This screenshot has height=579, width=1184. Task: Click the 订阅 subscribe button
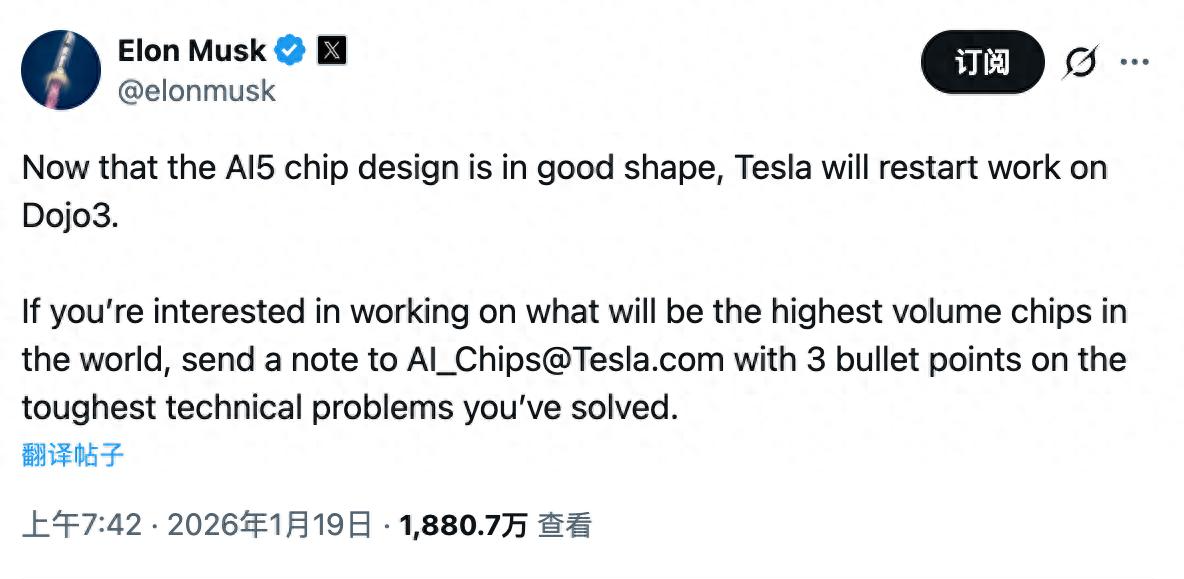[981, 63]
